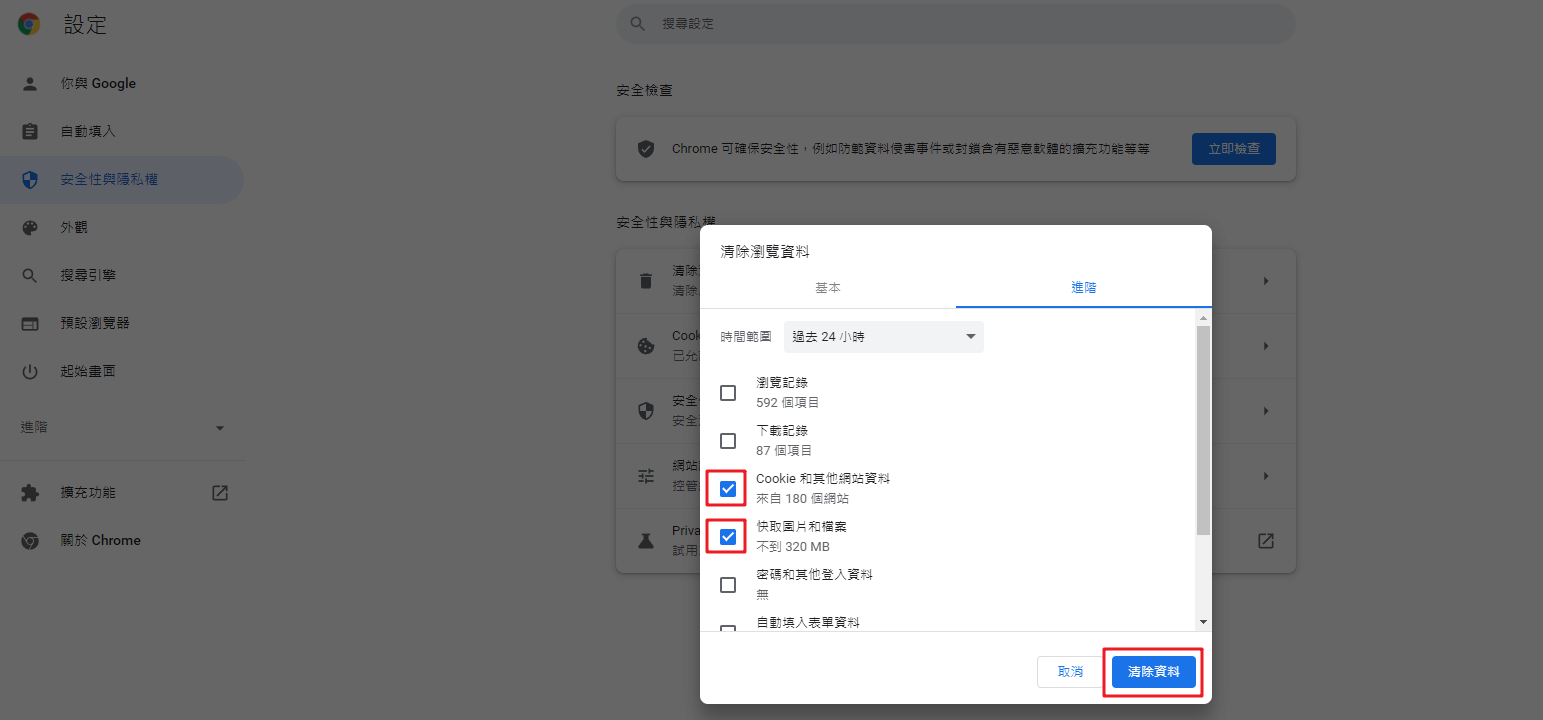Uncheck Cookie 和其他網站資料
Image resolution: width=1543 pixels, height=720 pixels.
click(x=727, y=489)
